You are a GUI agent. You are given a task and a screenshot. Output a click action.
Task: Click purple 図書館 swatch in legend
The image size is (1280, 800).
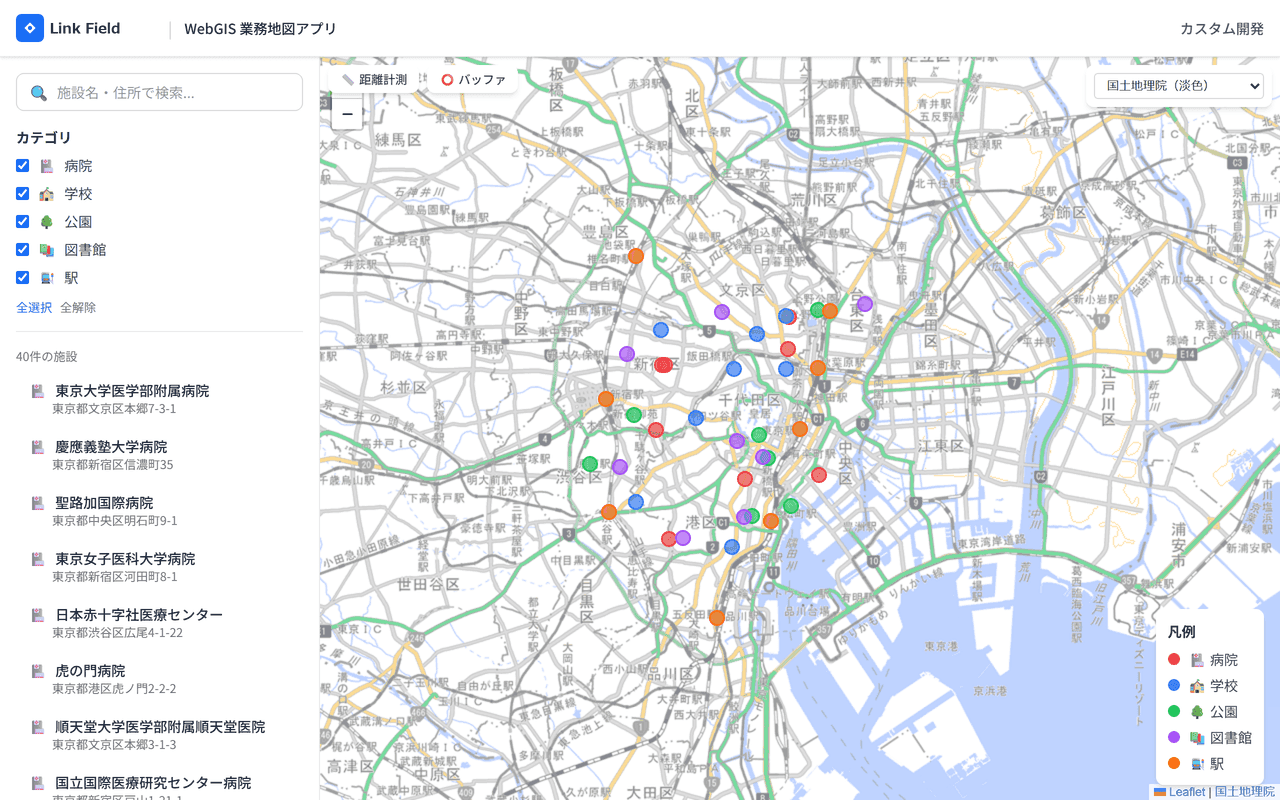point(1174,738)
